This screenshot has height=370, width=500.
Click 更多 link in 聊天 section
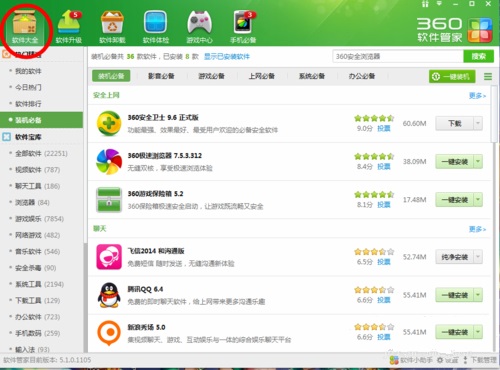pyautogui.click(x=477, y=229)
